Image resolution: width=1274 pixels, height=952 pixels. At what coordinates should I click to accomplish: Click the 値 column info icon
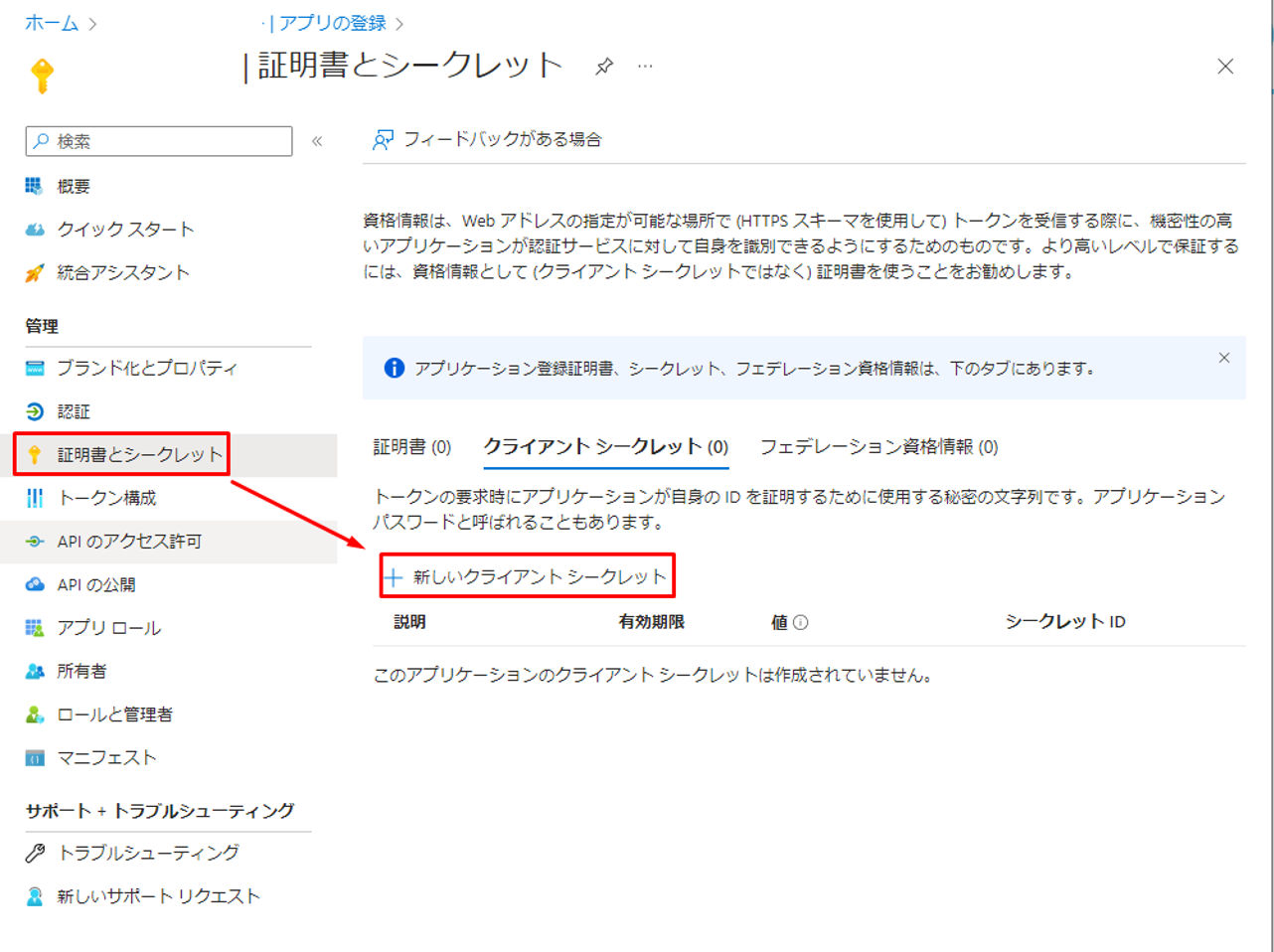tap(801, 623)
